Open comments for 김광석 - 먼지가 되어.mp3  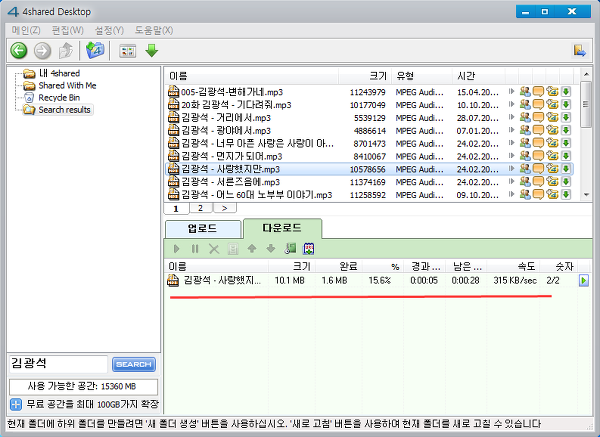(538, 156)
